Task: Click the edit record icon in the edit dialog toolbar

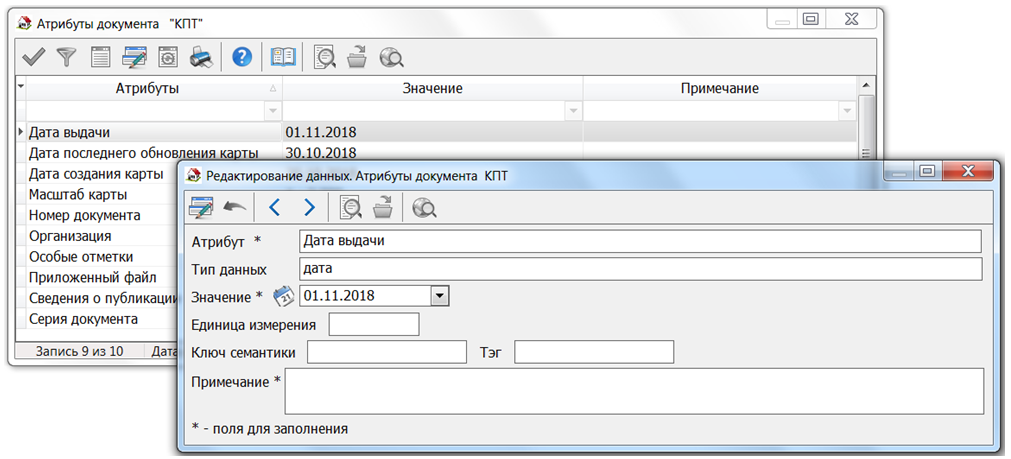Action: 201,207
